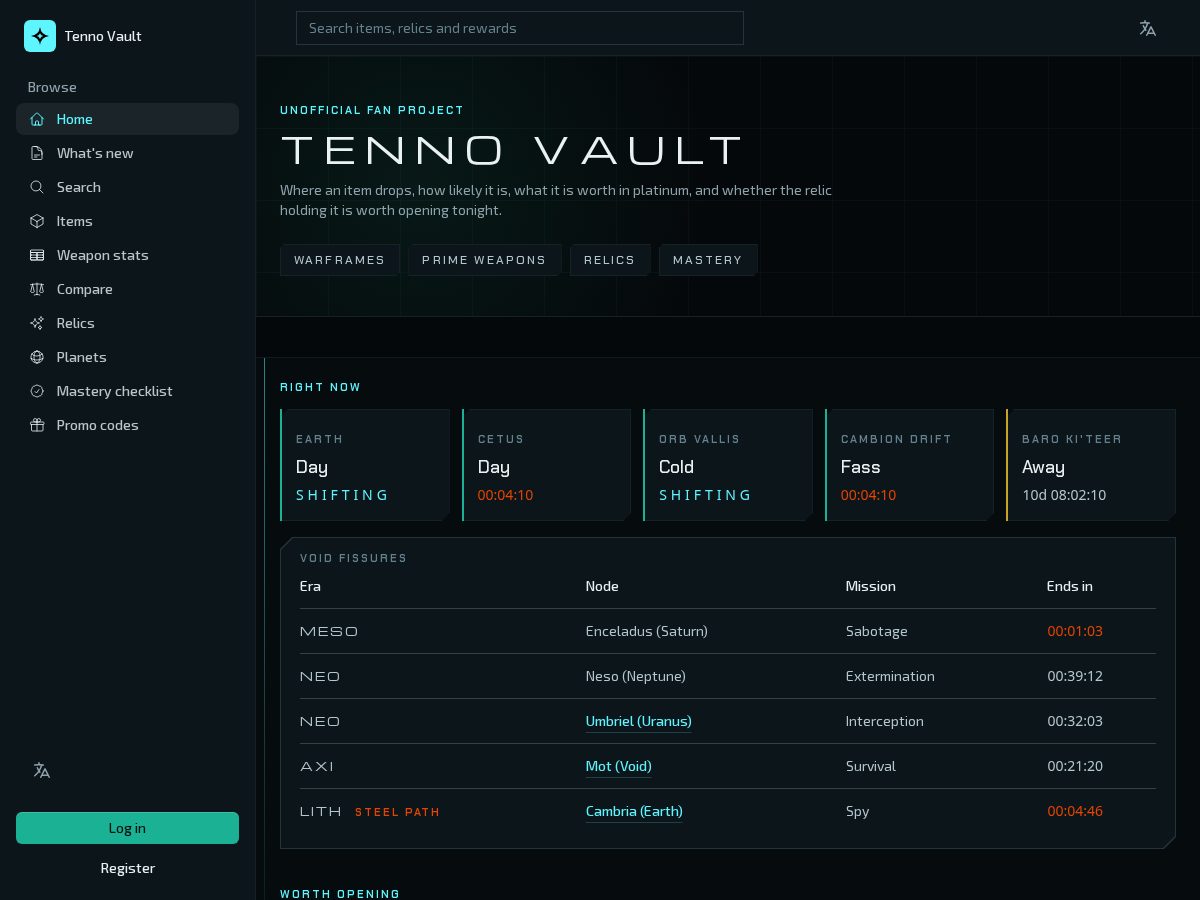Select the Cambion Drift cycle card
1200x900 pixels.
tap(909, 465)
